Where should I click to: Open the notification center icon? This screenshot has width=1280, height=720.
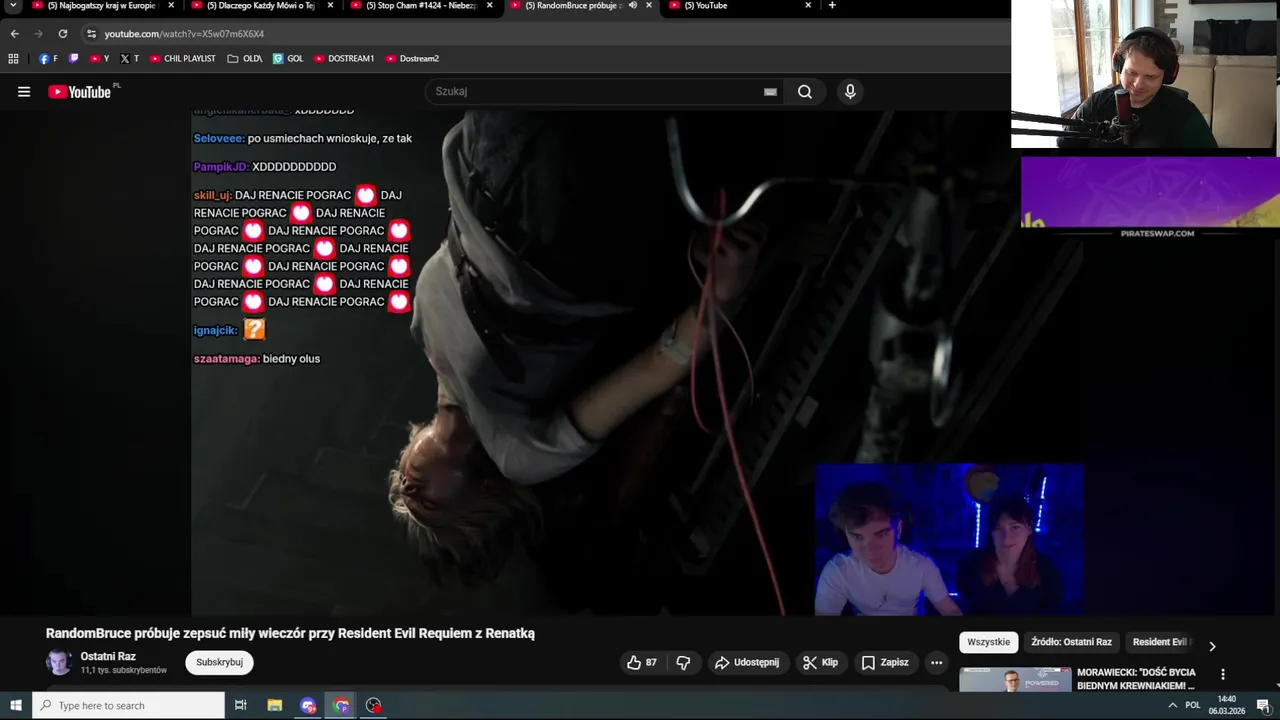coord(1263,705)
